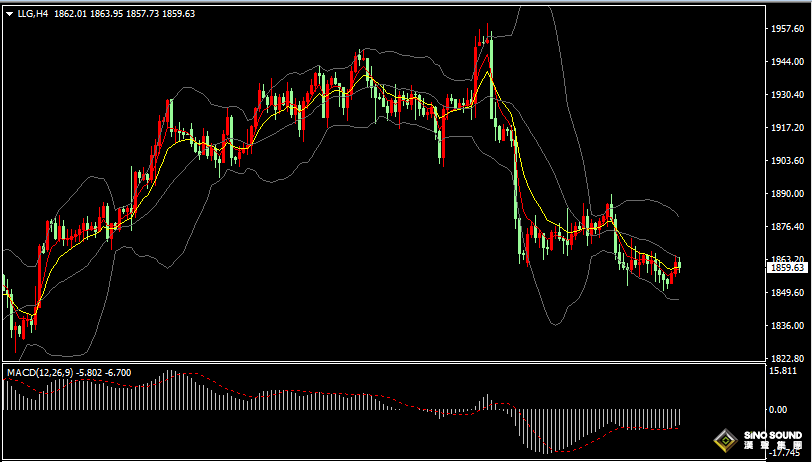
Task: Click the 1890.00 price axis label
Action: click(x=788, y=194)
